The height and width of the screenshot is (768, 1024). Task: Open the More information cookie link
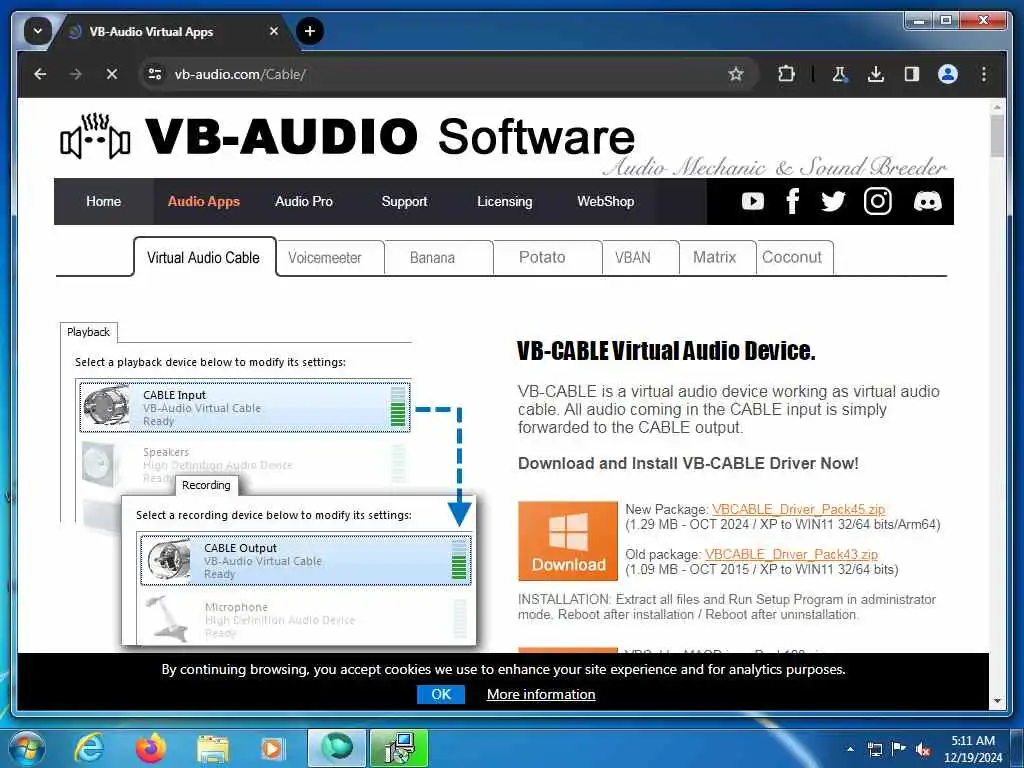pyautogui.click(x=541, y=694)
